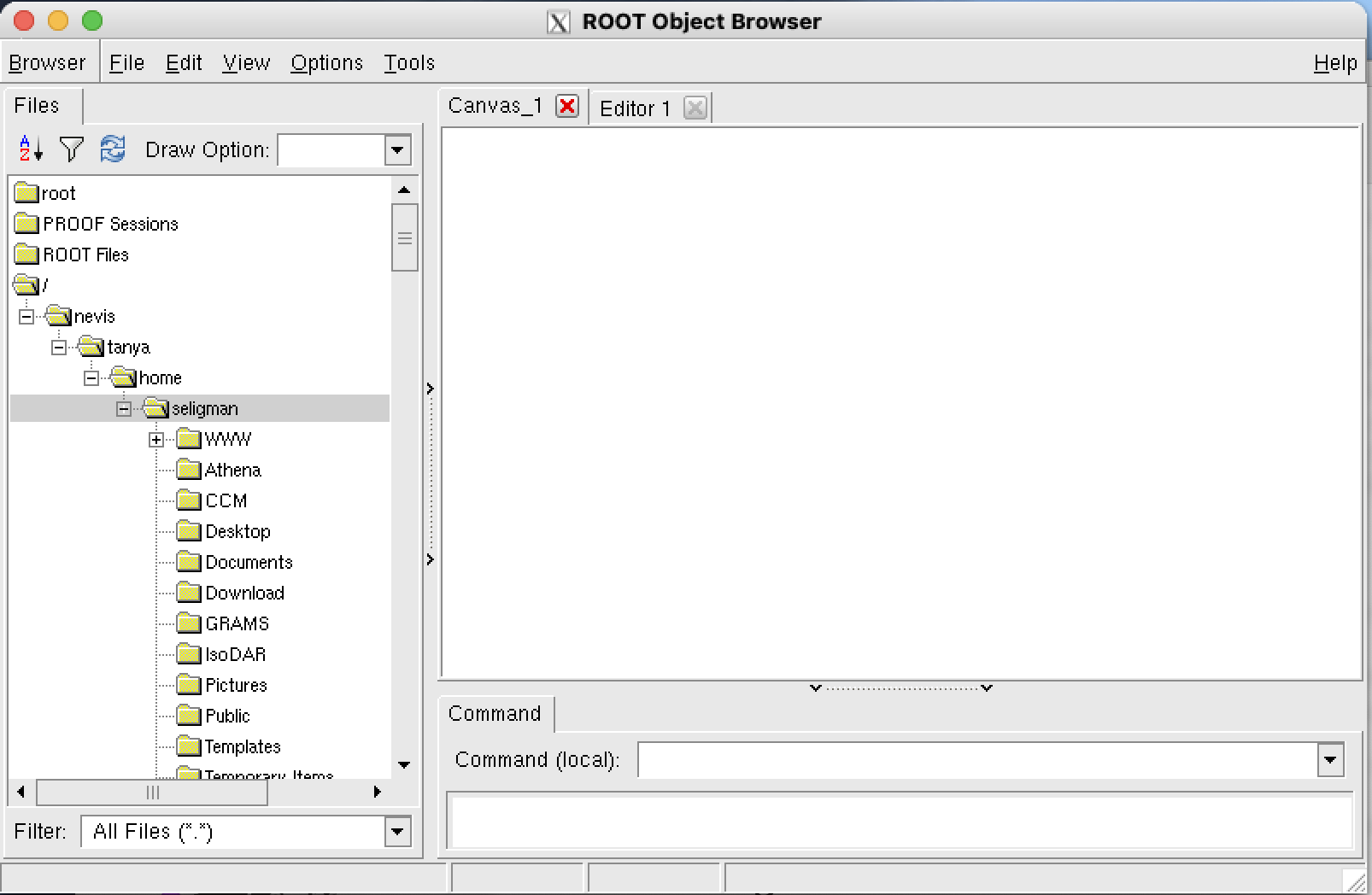The height and width of the screenshot is (895, 1372).
Task: Open the Filter file type dropdown
Action: click(397, 831)
